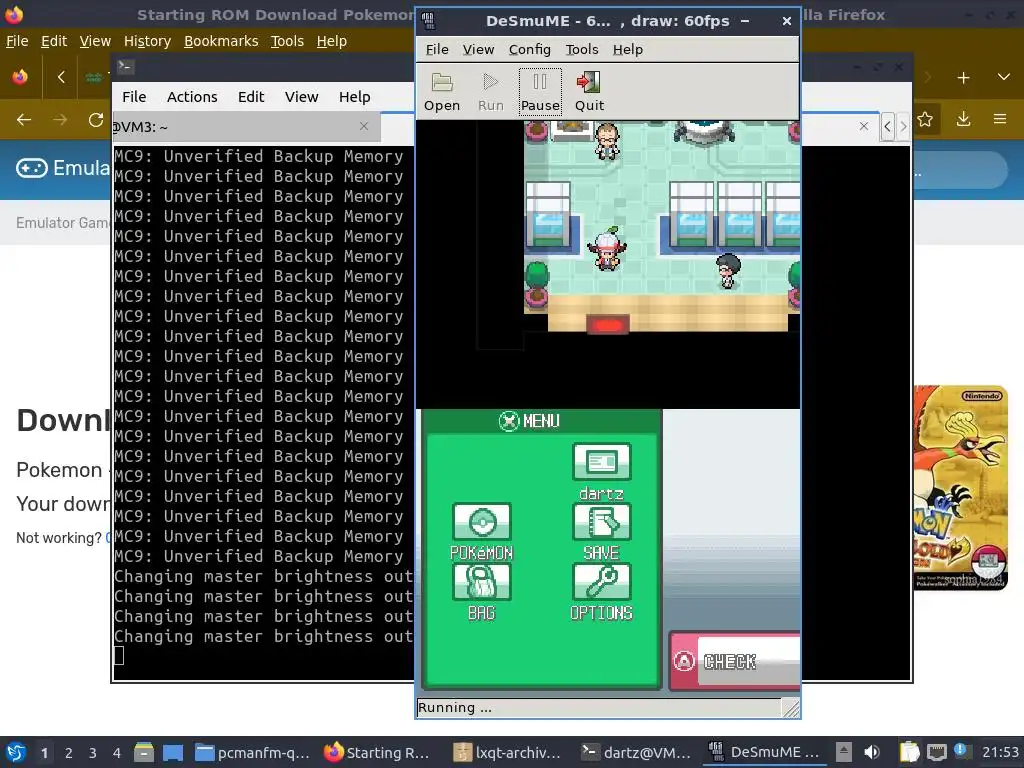Screen dimensions: 1024x768
Task: Open DeSmuME Config menu
Action: 530,50
